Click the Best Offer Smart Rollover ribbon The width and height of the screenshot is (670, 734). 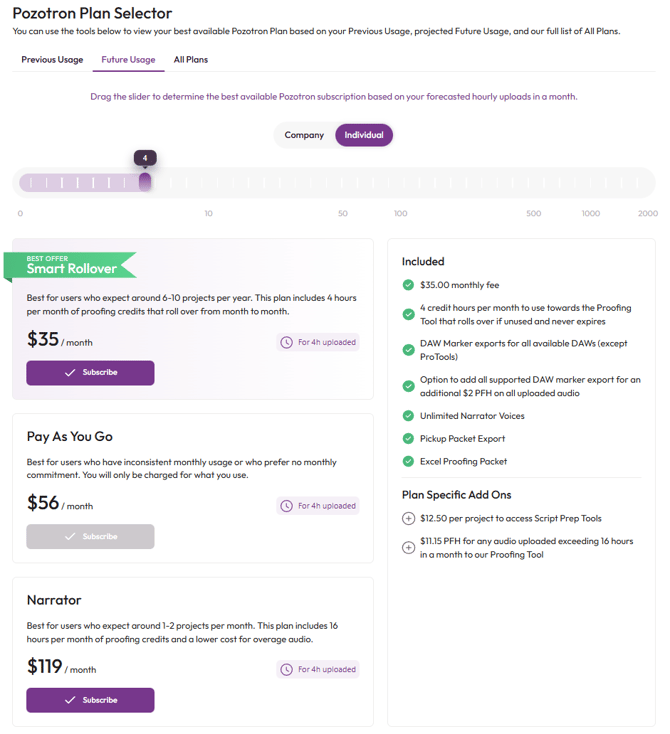pos(70,265)
